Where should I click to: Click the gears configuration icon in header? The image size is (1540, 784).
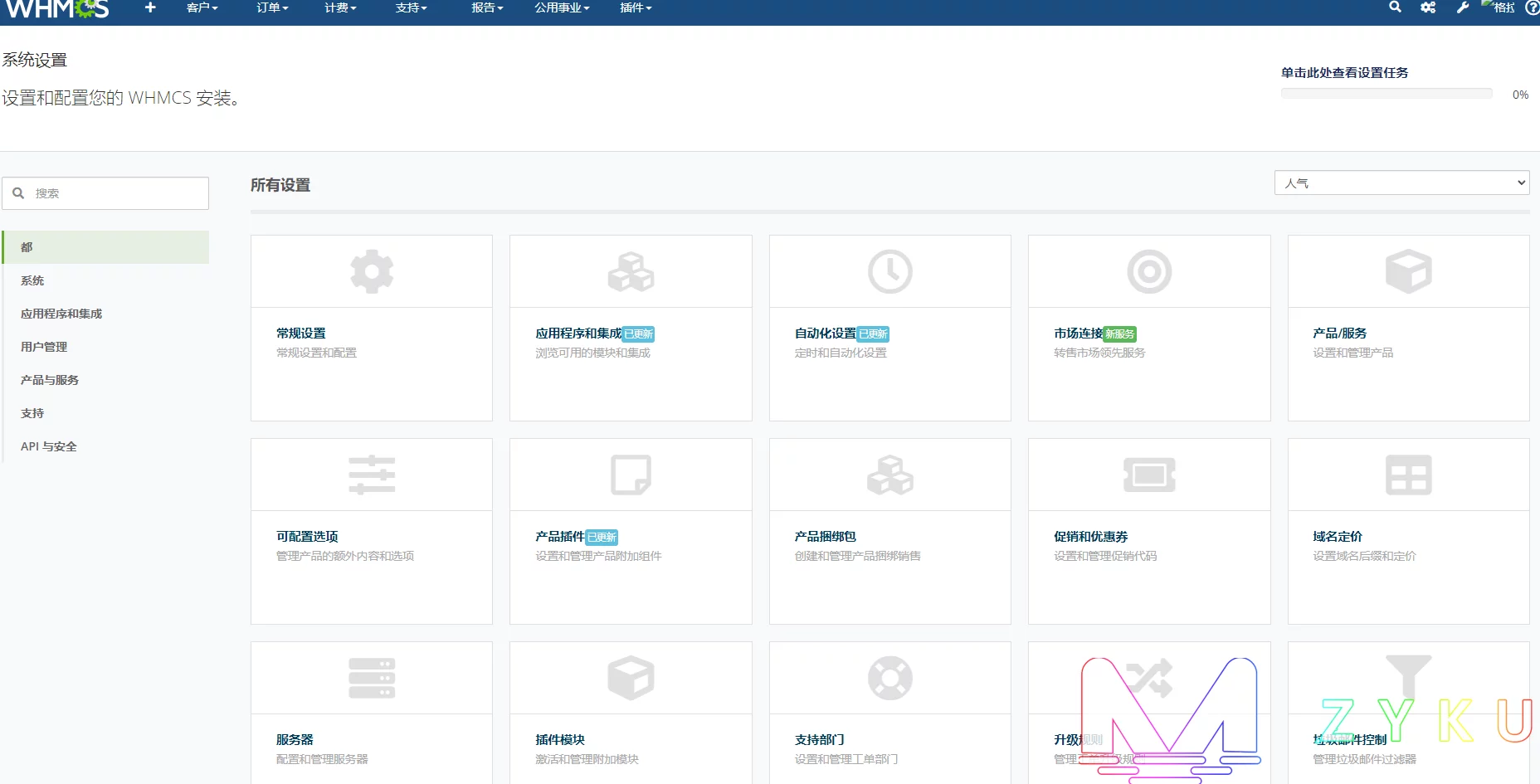[1428, 7]
